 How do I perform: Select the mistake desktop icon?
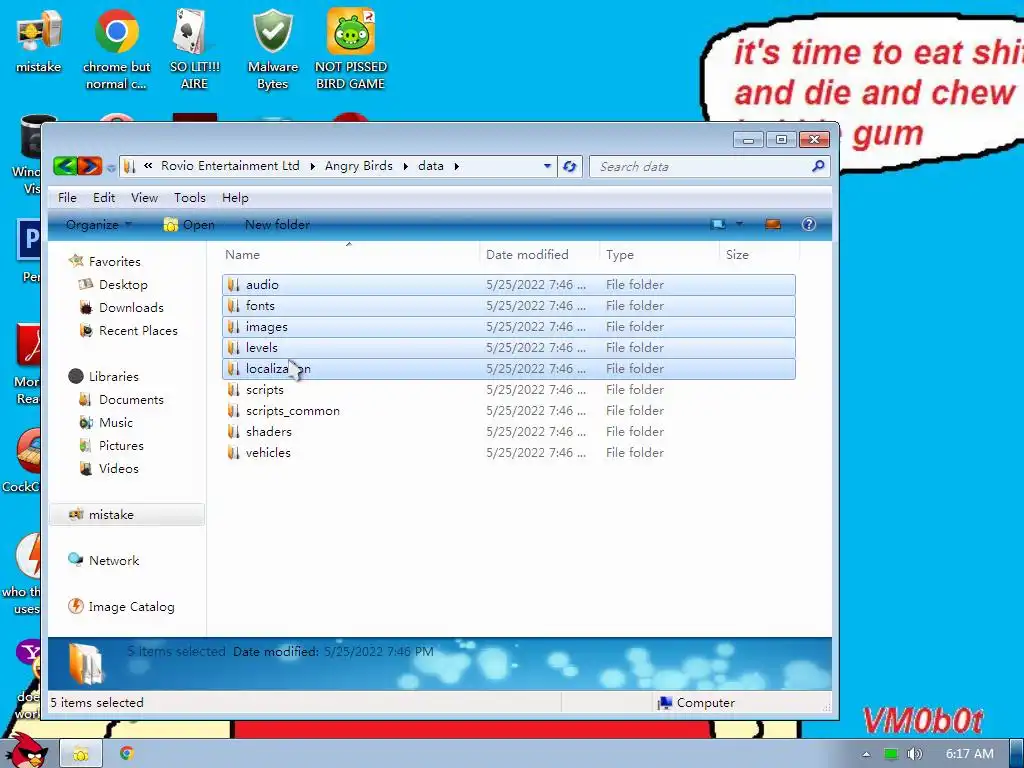pos(39,42)
